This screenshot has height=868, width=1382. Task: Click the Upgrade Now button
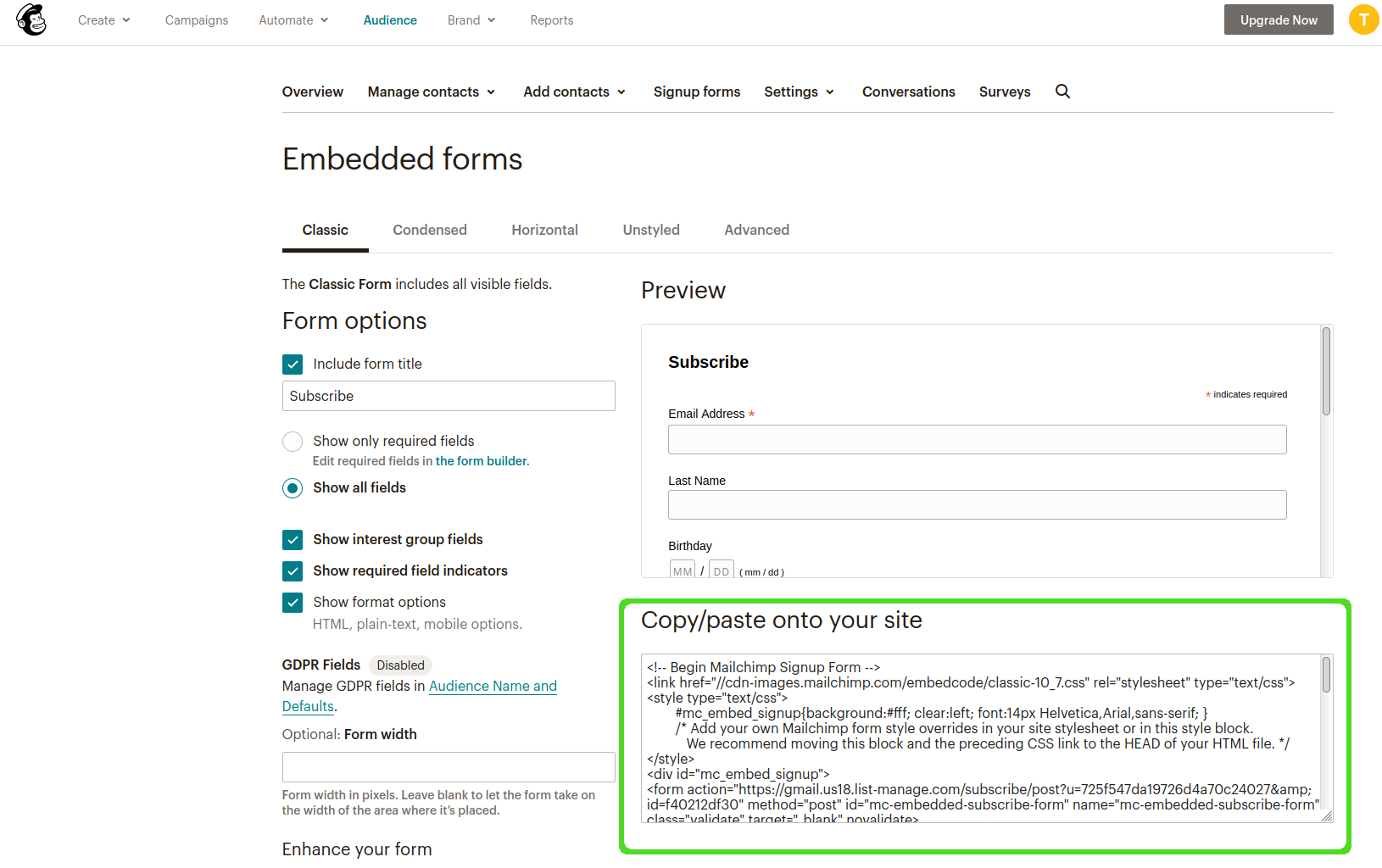[1279, 19]
